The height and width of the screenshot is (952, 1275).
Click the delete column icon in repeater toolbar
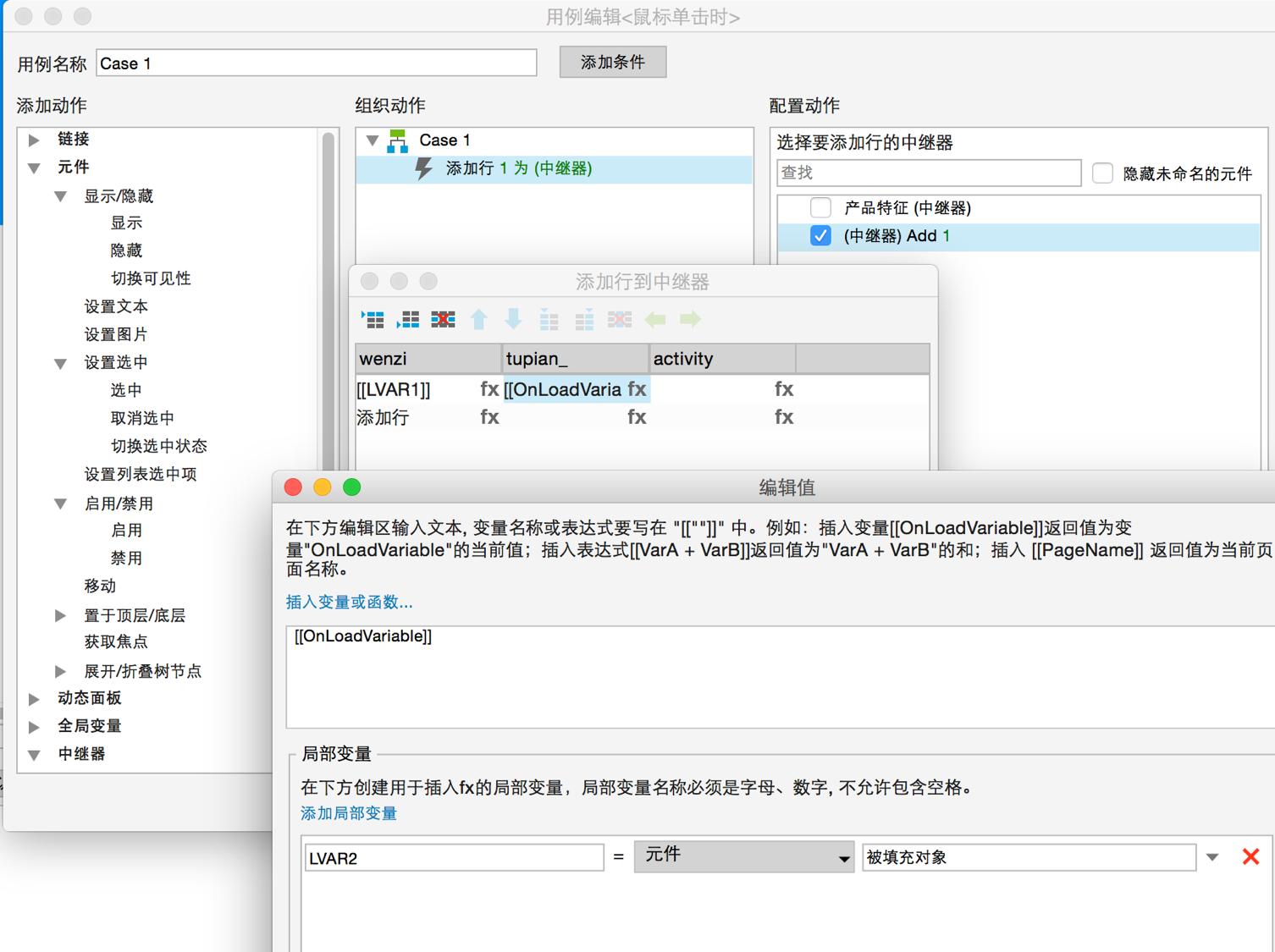point(620,319)
